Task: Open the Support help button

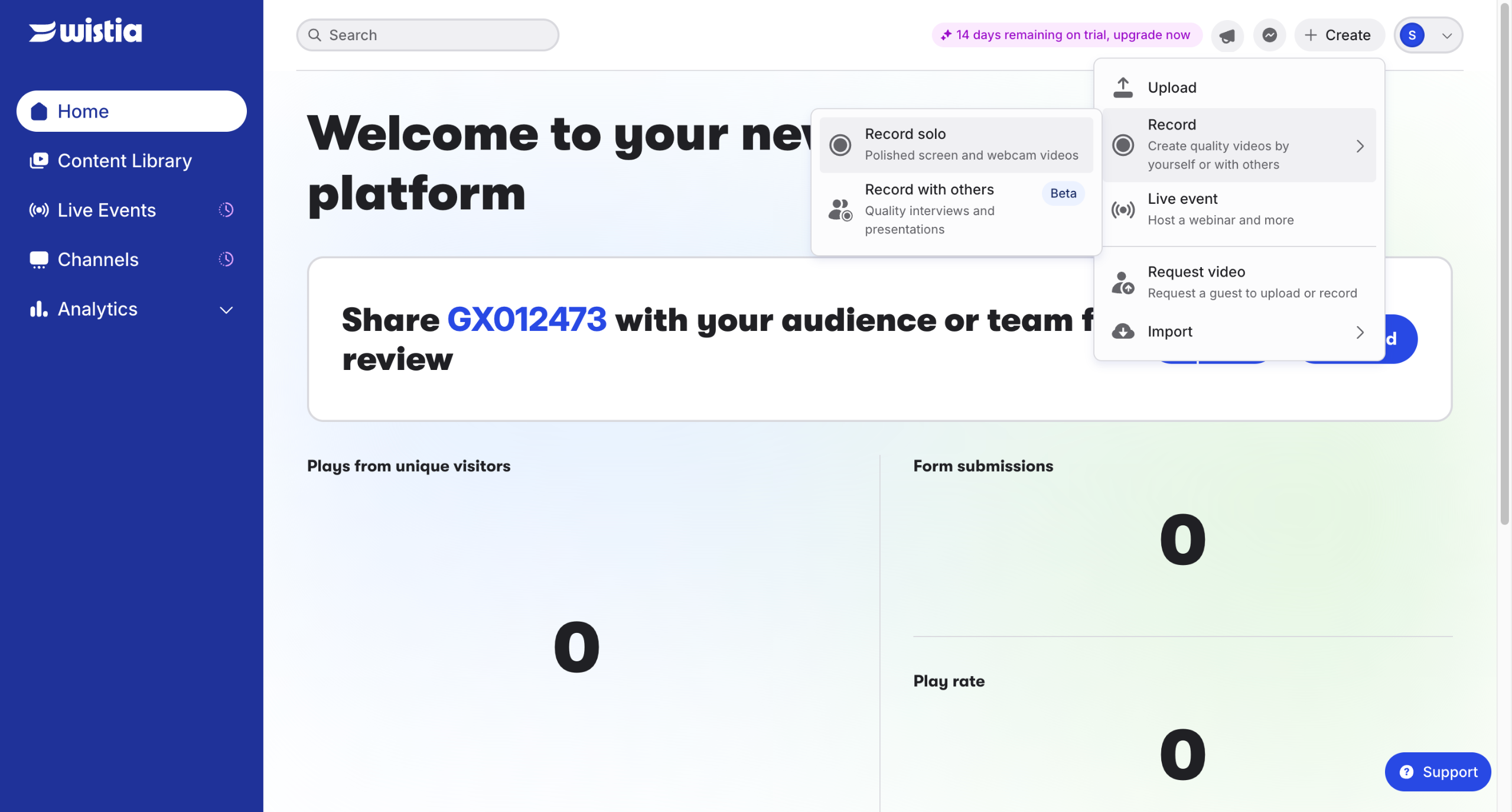Action: pyautogui.click(x=1438, y=772)
